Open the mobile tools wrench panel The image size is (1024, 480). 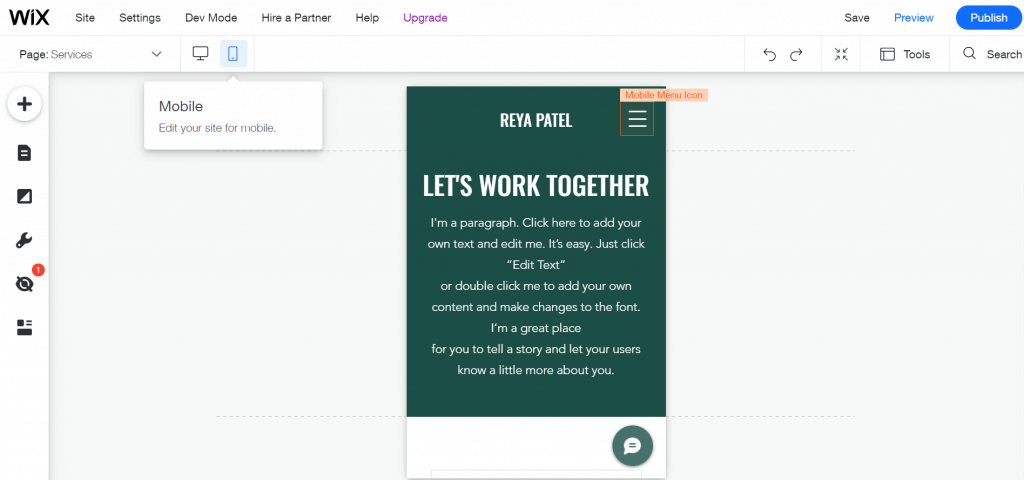tap(24, 240)
